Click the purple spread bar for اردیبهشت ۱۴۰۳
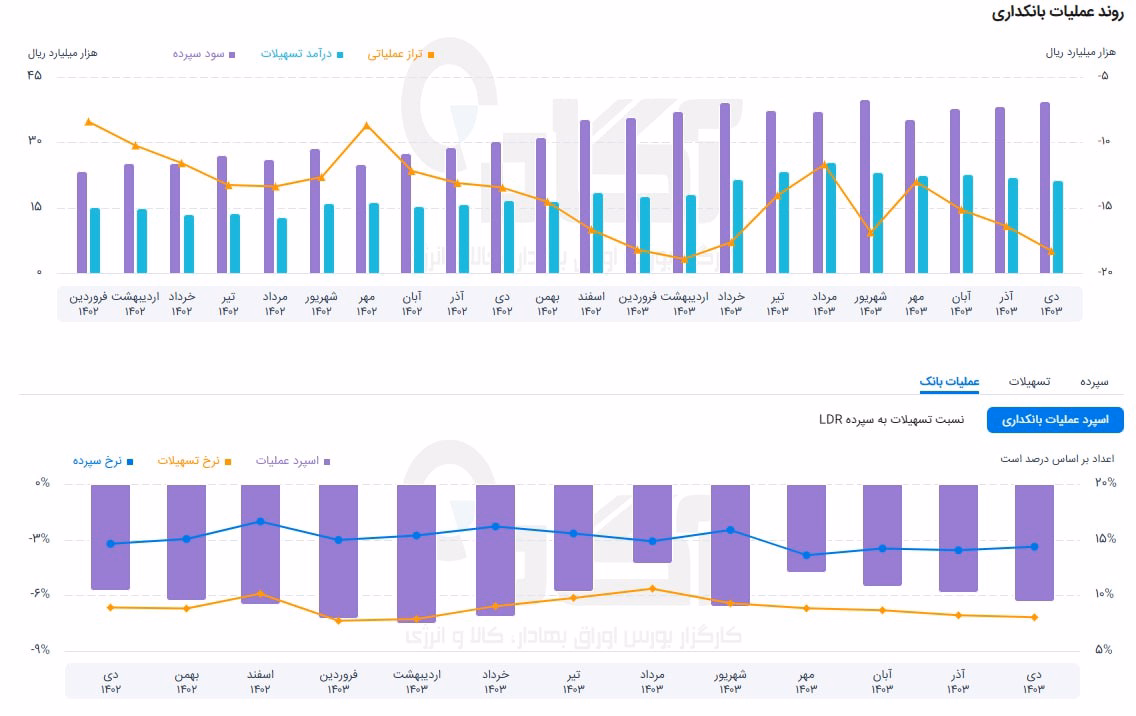 point(417,554)
